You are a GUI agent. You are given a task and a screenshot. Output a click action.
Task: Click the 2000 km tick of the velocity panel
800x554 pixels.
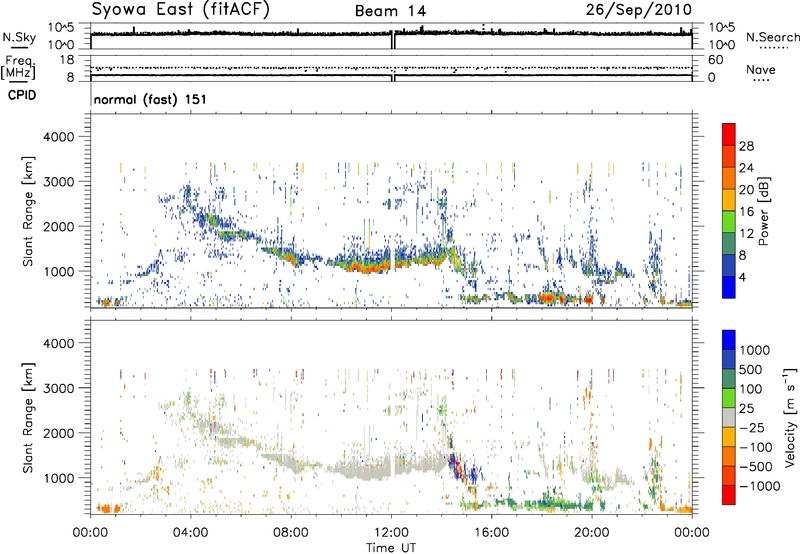pos(59,433)
